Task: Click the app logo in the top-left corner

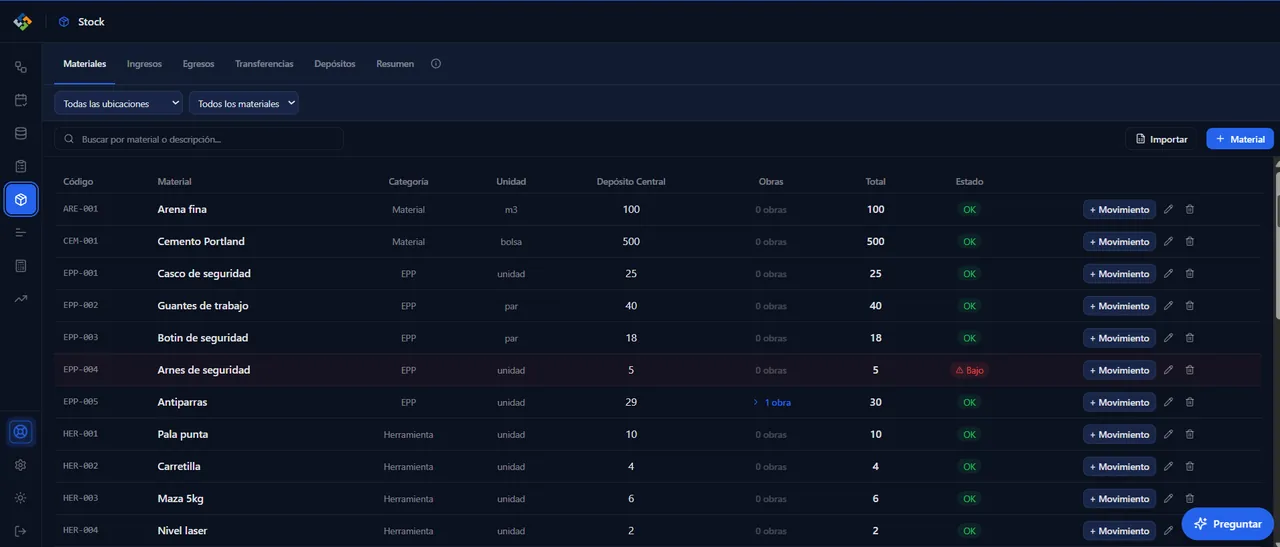Action: [22, 22]
